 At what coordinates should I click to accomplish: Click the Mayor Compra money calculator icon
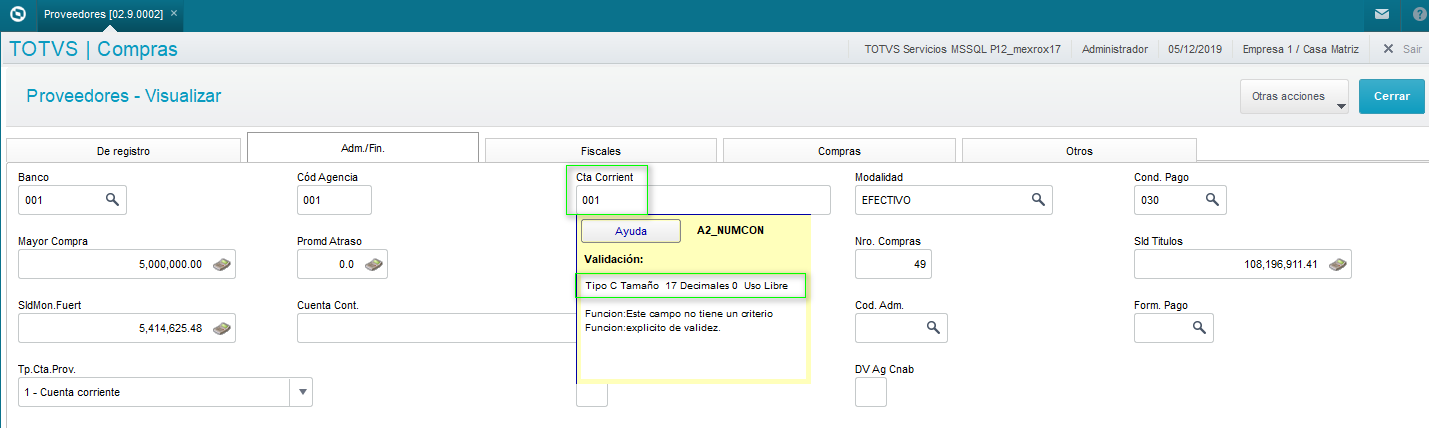coord(223,264)
